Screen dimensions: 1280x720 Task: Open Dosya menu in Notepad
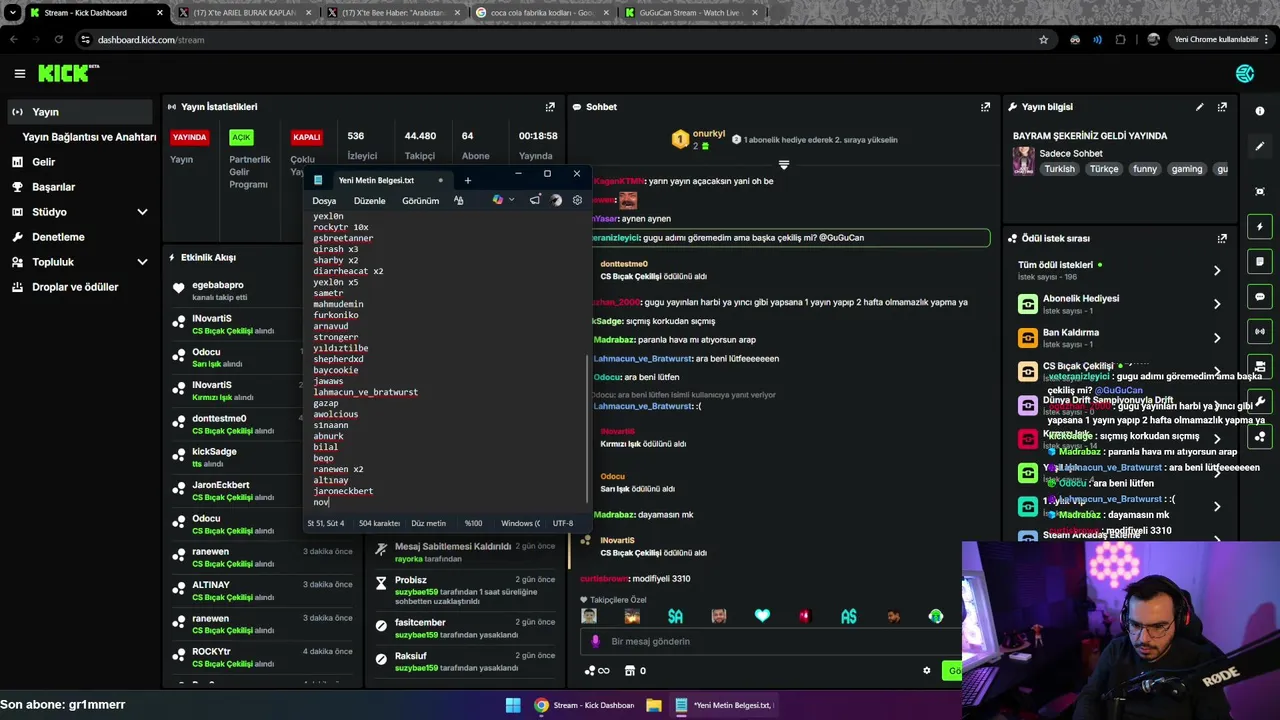click(x=324, y=201)
